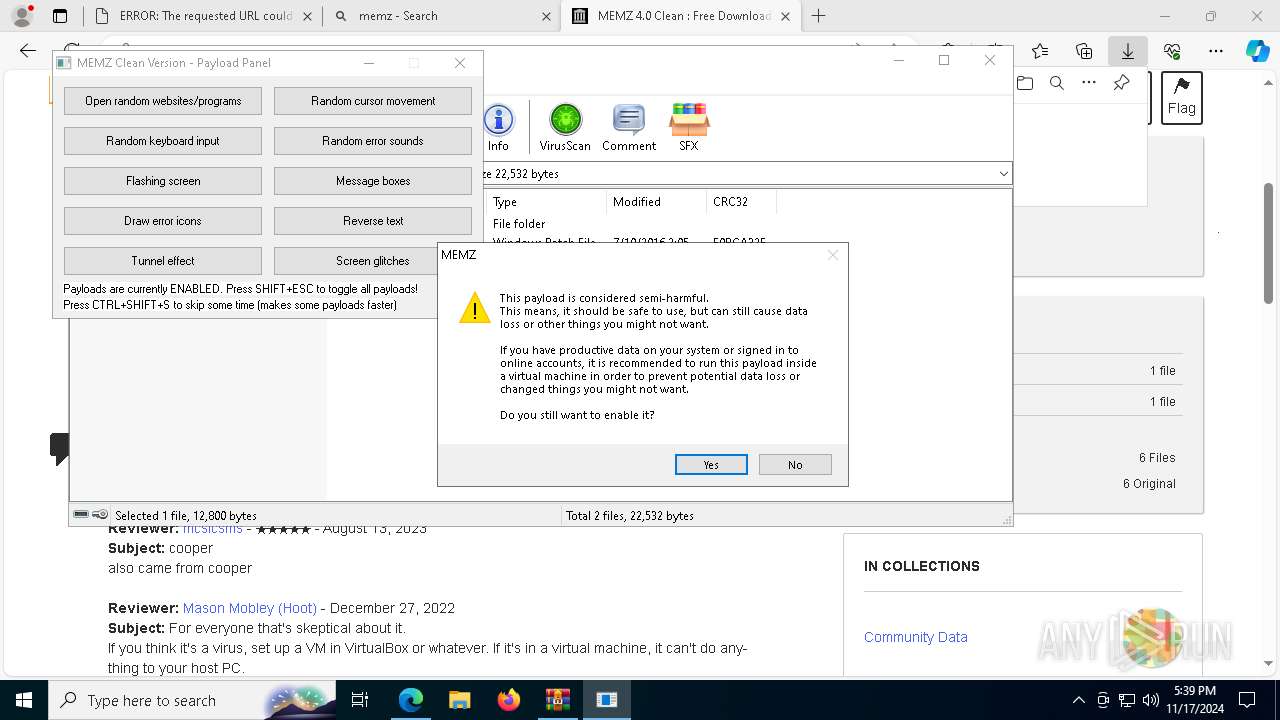Choose No in the MEMZ warning dialog
Screen dimensions: 1280x720
(795, 465)
